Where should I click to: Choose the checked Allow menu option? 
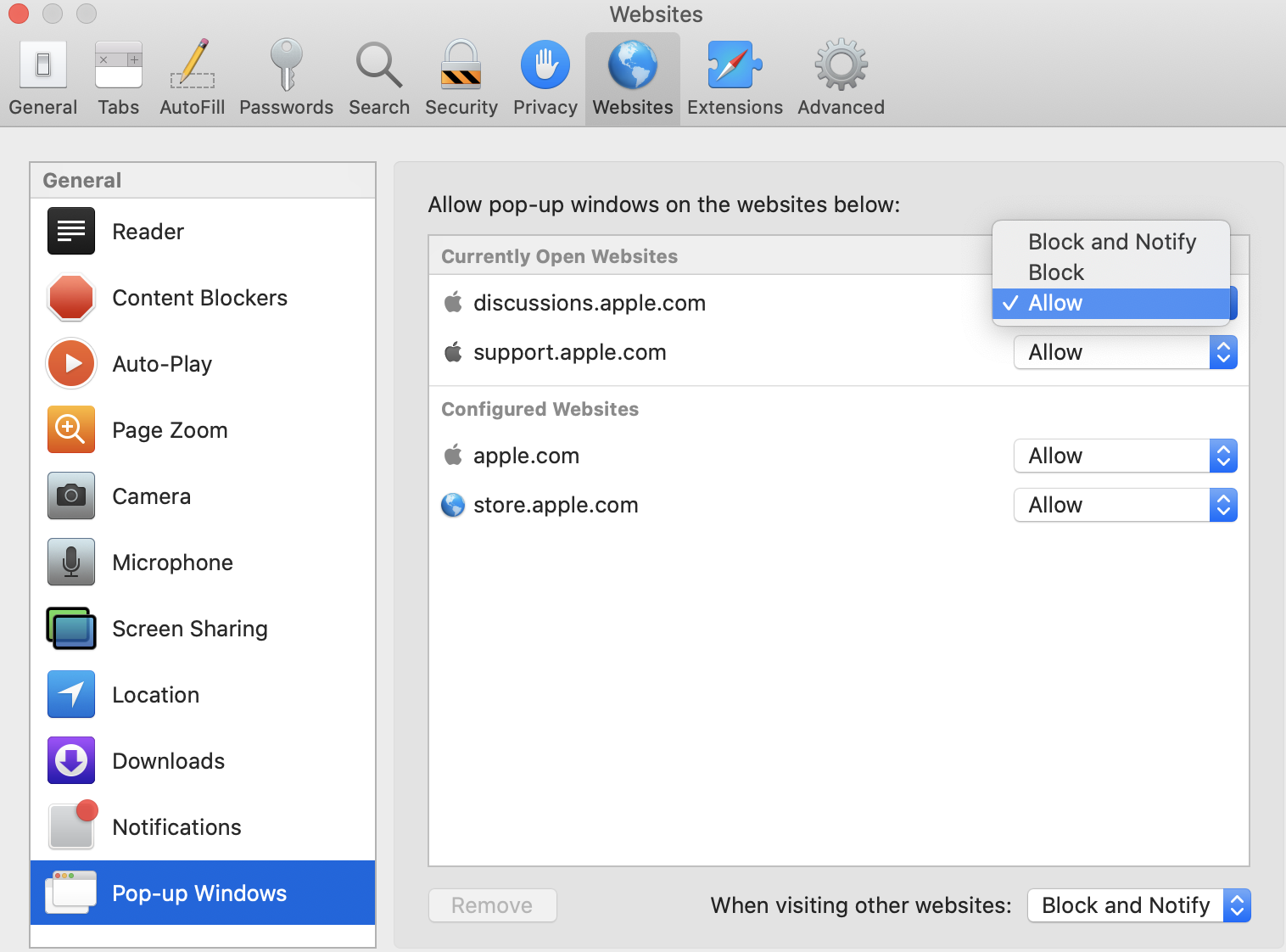1111,303
